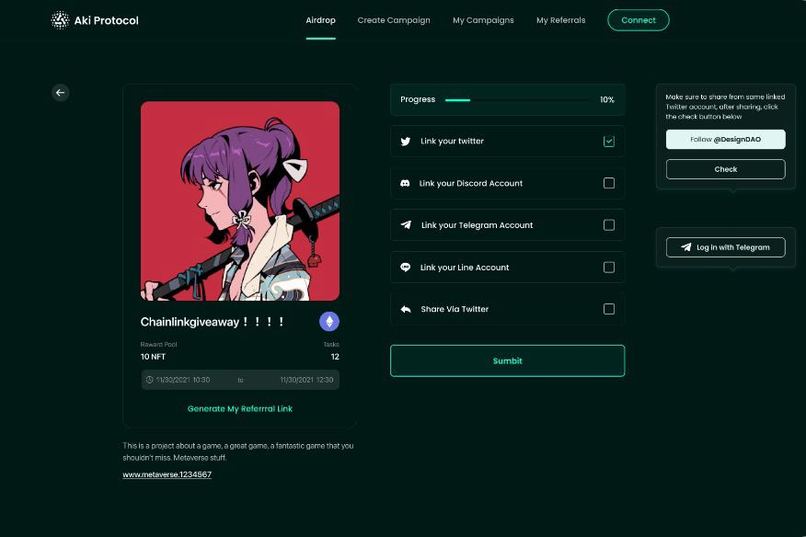Click the Sumbit button
The height and width of the screenshot is (537, 806).
coord(507,361)
